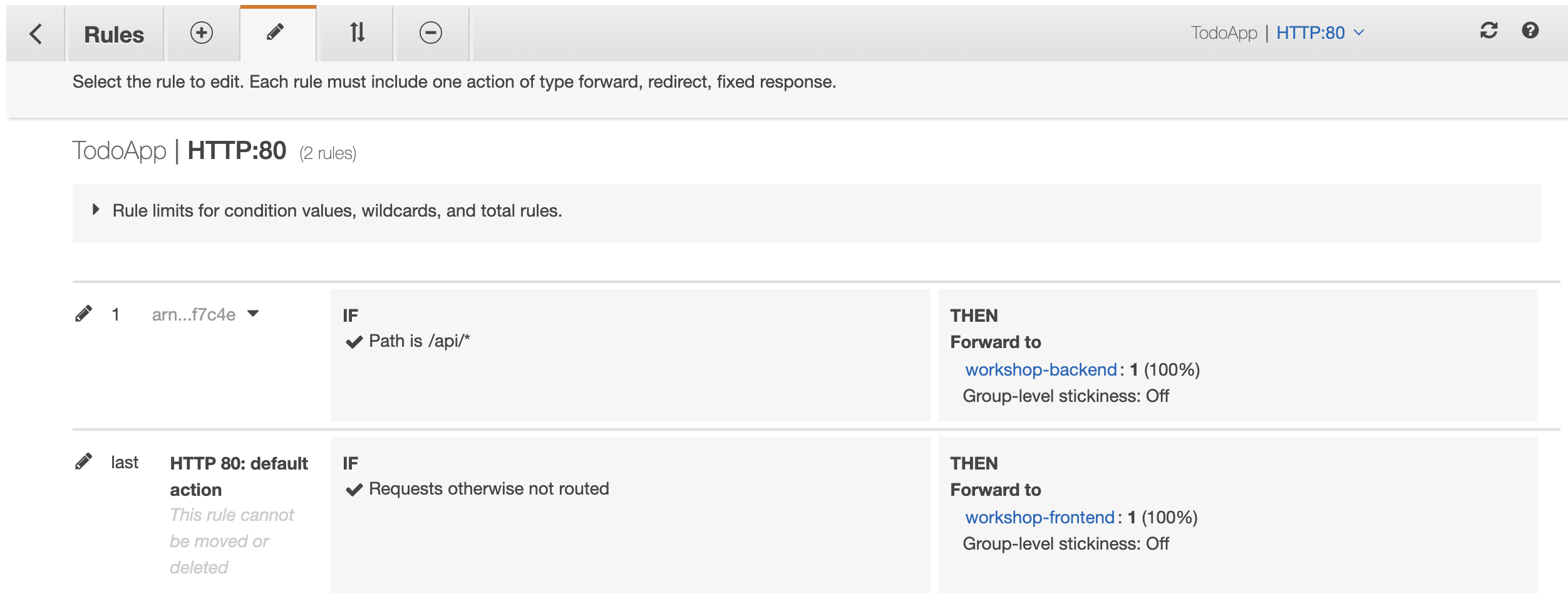Open the workshop-backend target group link
The image size is (1568, 611).
(x=1041, y=370)
